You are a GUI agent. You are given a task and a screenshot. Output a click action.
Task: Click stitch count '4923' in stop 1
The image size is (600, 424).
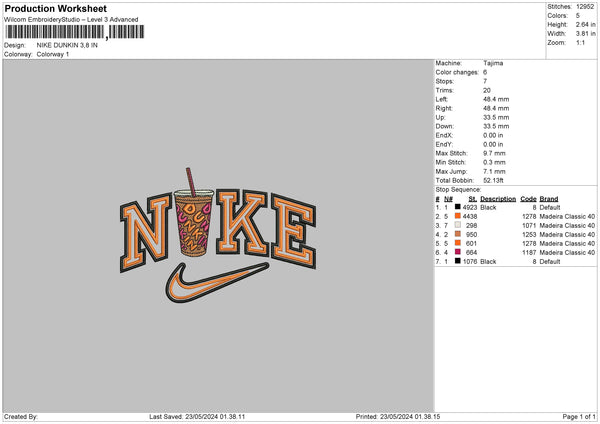point(470,207)
